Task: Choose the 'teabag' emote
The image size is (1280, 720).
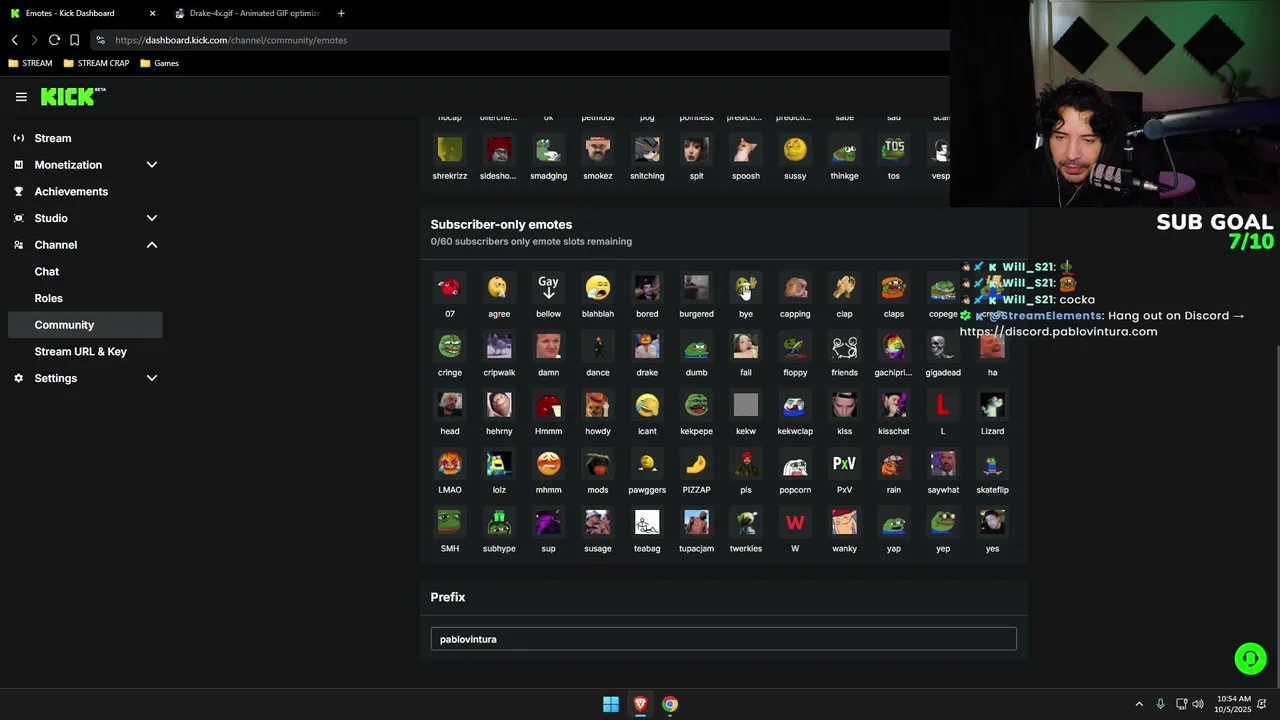Action: [x=647, y=523]
